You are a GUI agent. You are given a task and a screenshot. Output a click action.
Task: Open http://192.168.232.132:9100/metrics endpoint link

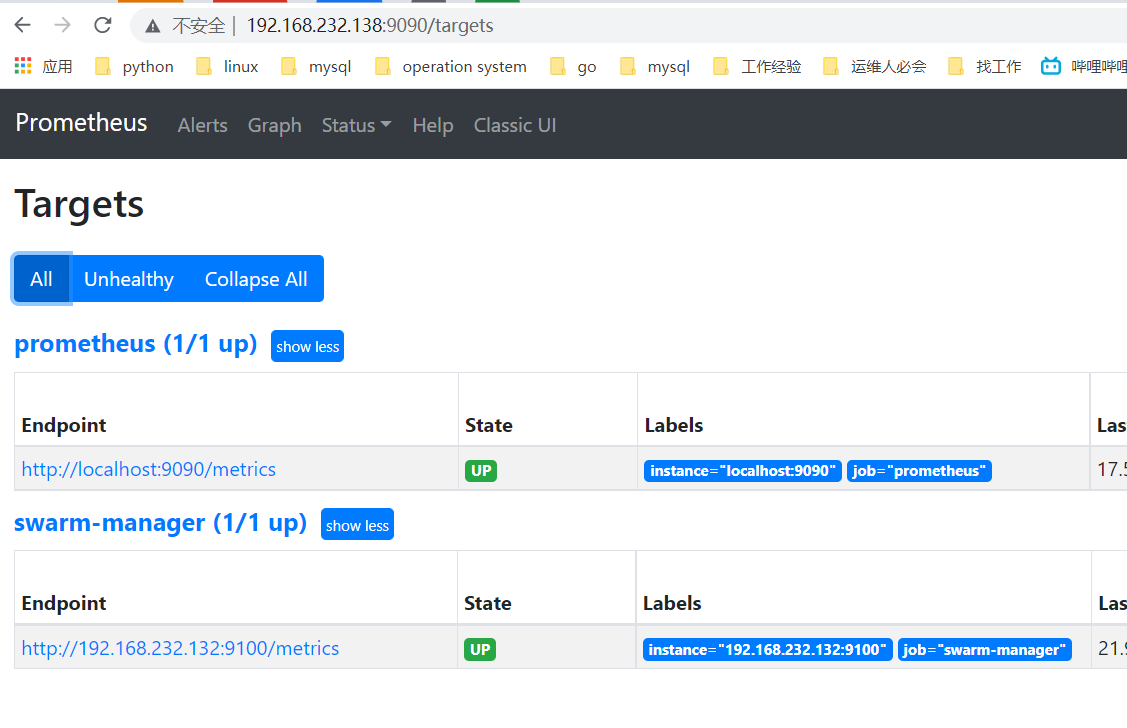[180, 648]
